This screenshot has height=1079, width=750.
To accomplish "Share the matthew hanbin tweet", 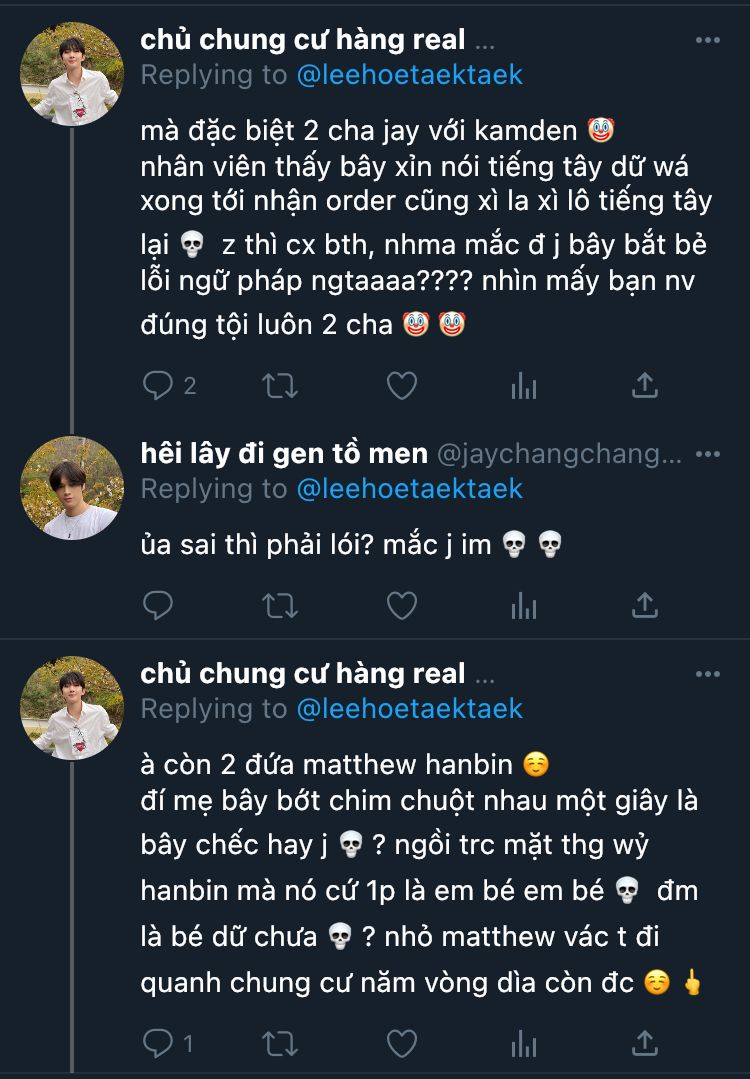I will [645, 1043].
